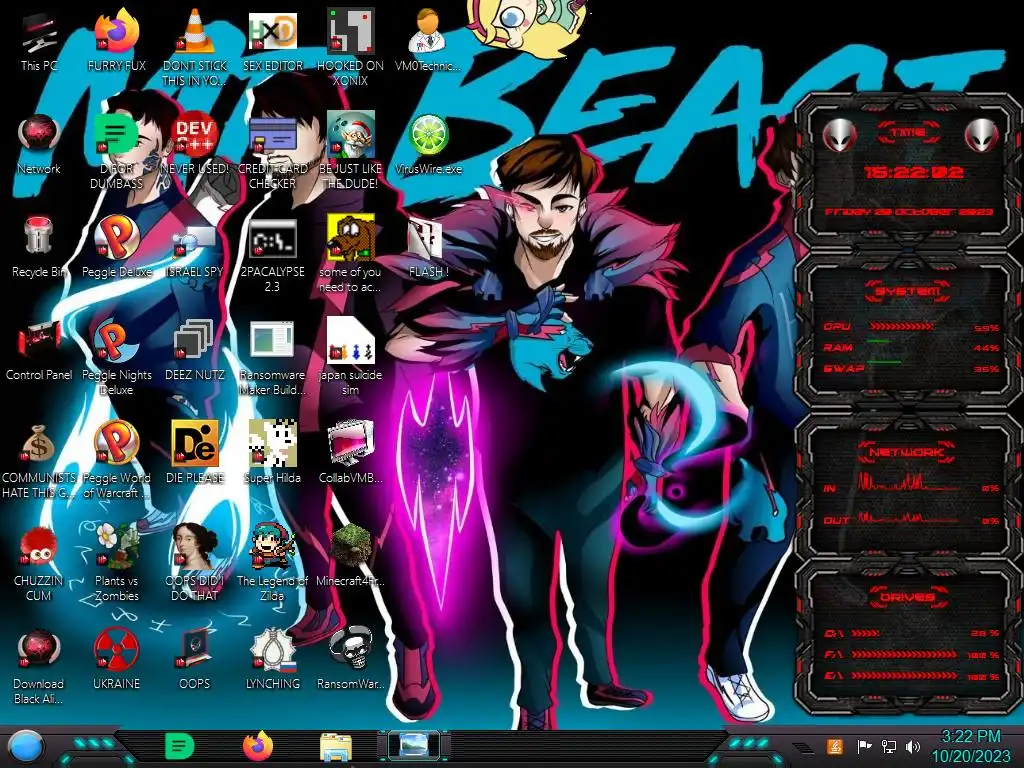Open the taskbar clock showing 3:22 PM
1024x768 pixels.
point(971,746)
